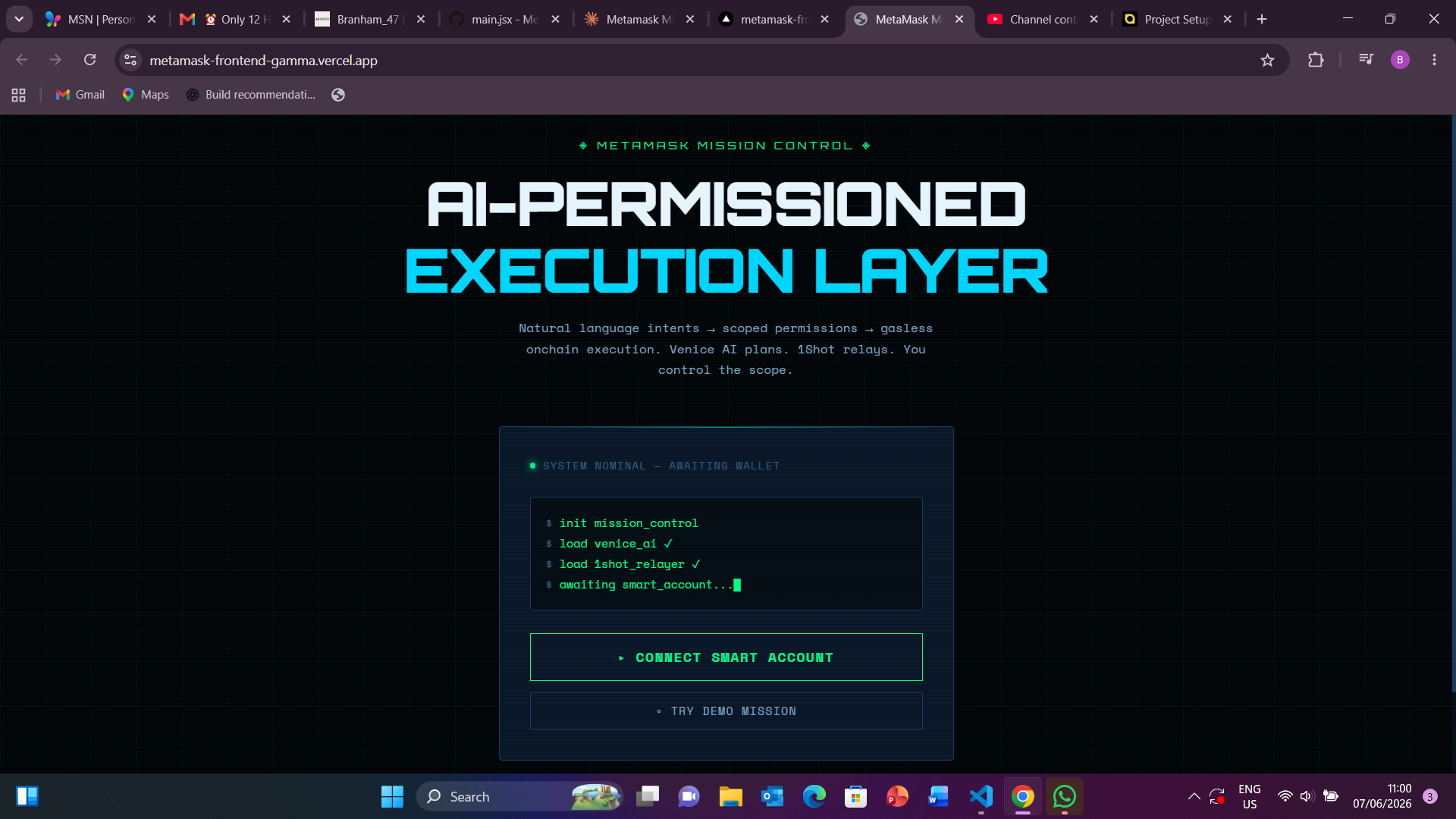Image resolution: width=1456 pixels, height=819 pixels.
Task: Open the apps grid in bookmarks bar
Action: pos(19,95)
